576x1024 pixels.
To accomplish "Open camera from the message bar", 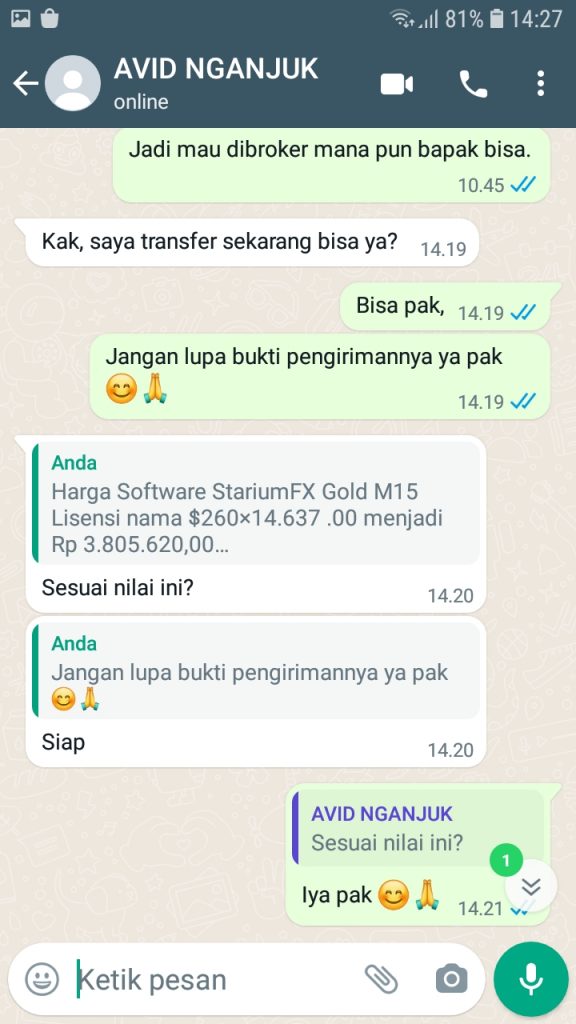I will click(x=451, y=979).
